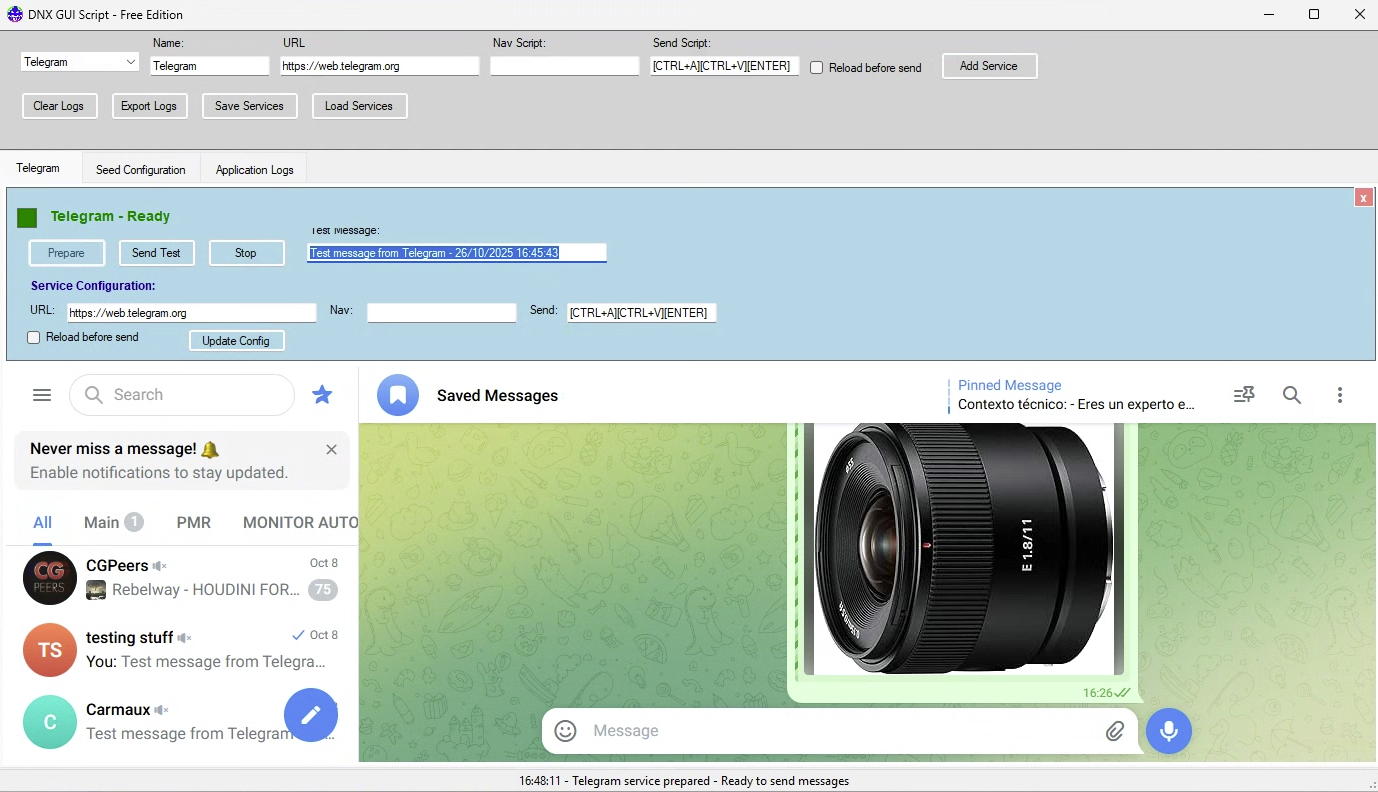Viewport: 1378px width, 792px height.
Task: Click the Service Configuration Send field
Action: (642, 313)
